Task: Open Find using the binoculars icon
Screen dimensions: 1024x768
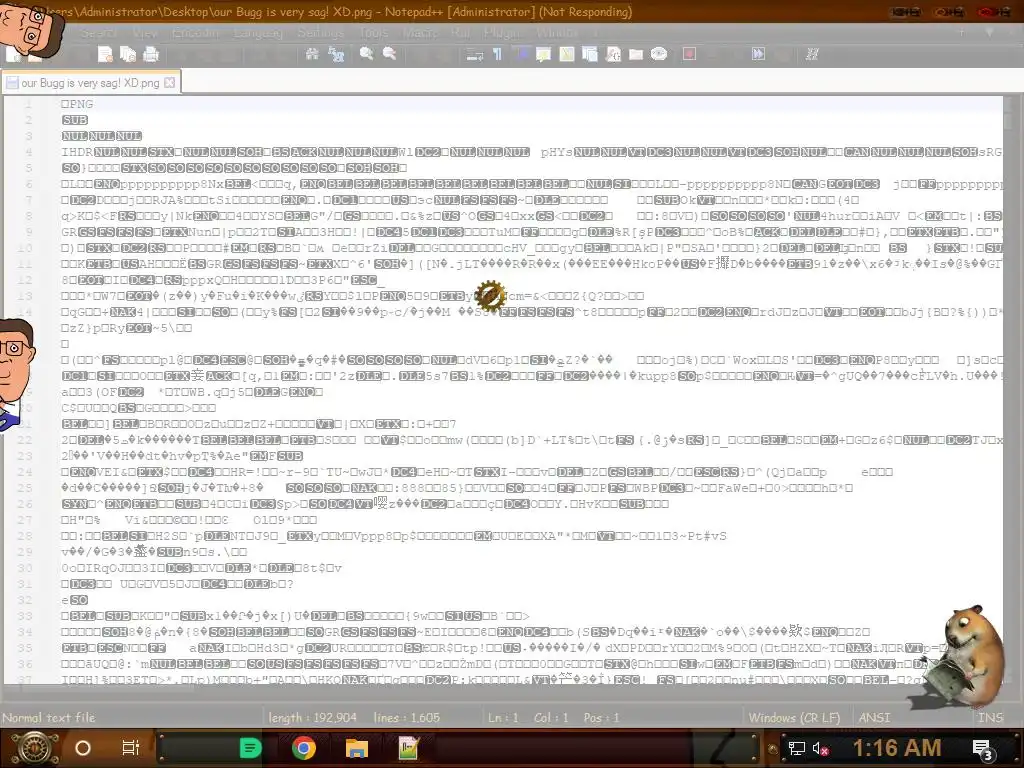Action: 312,54
